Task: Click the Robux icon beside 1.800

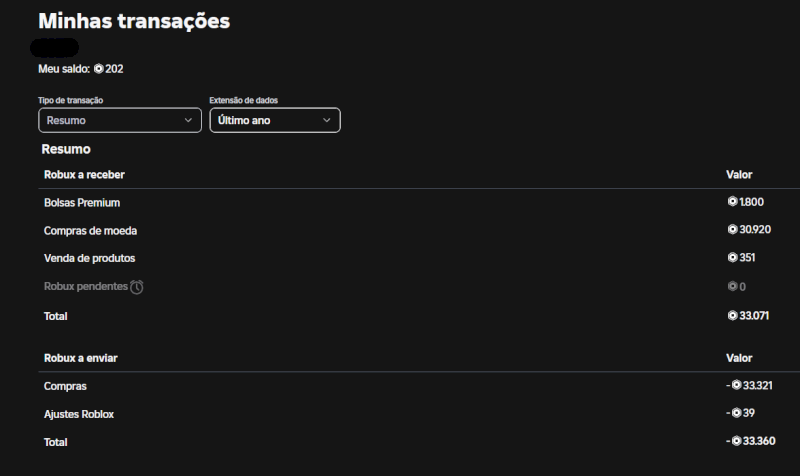Action: point(732,202)
